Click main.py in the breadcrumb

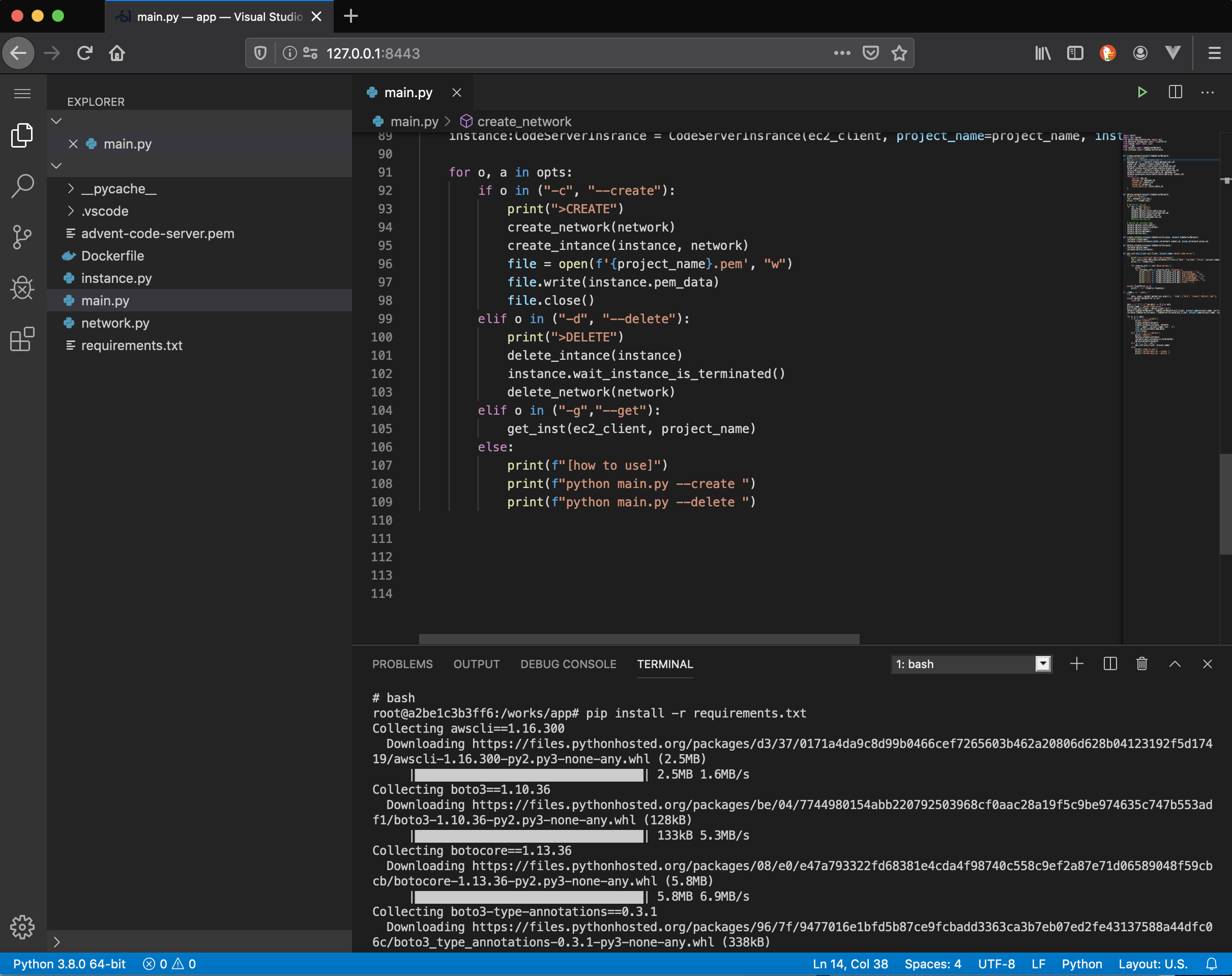[414, 122]
